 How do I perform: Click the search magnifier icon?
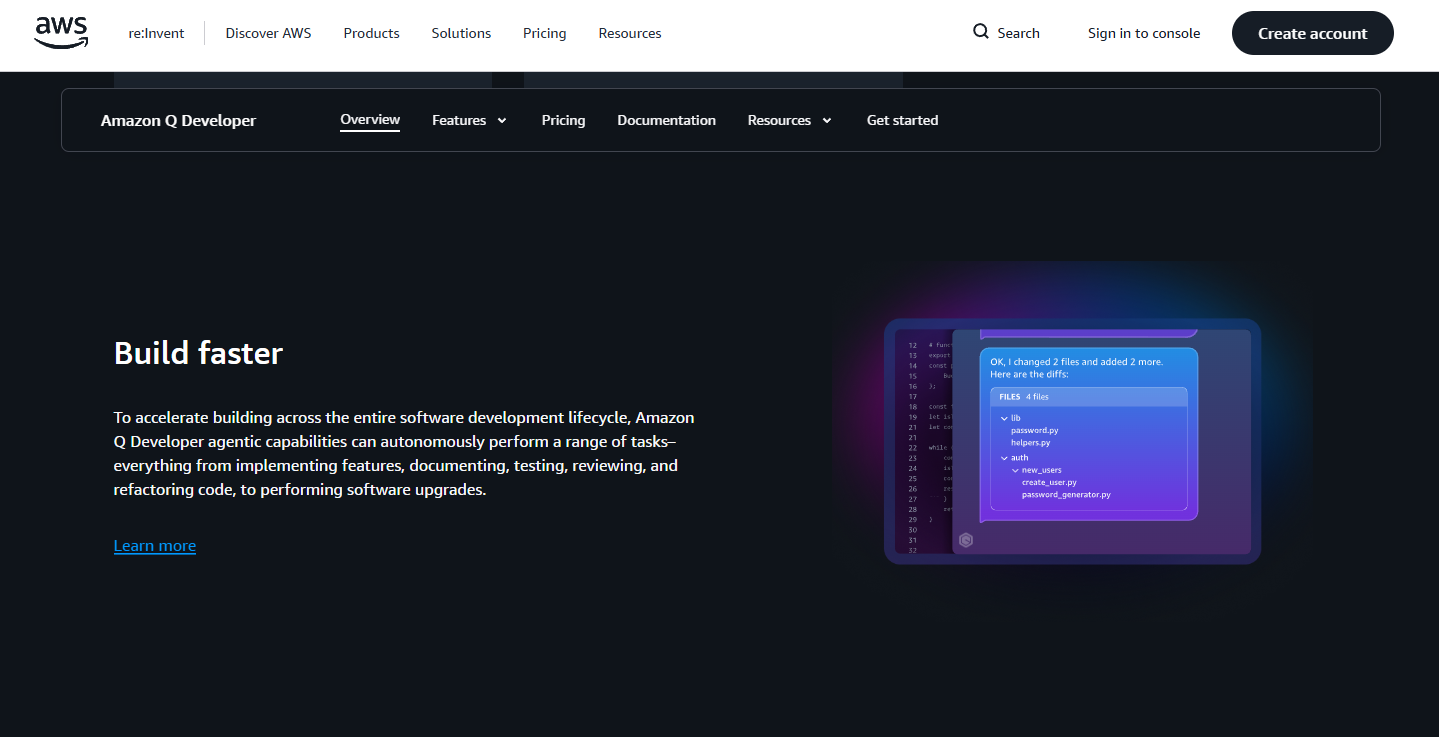[x=980, y=32]
